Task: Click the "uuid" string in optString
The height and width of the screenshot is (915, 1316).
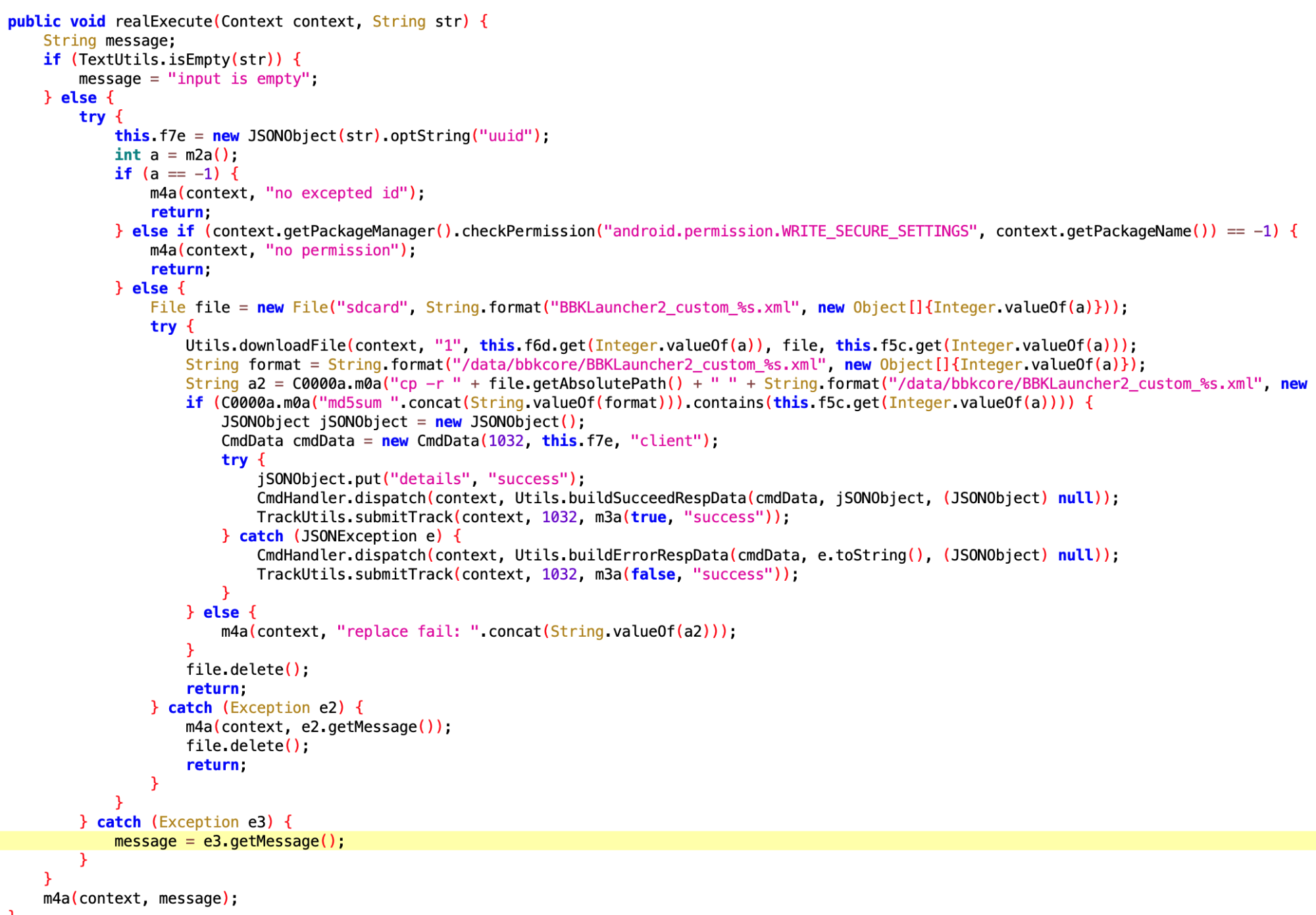Action: click(505, 136)
